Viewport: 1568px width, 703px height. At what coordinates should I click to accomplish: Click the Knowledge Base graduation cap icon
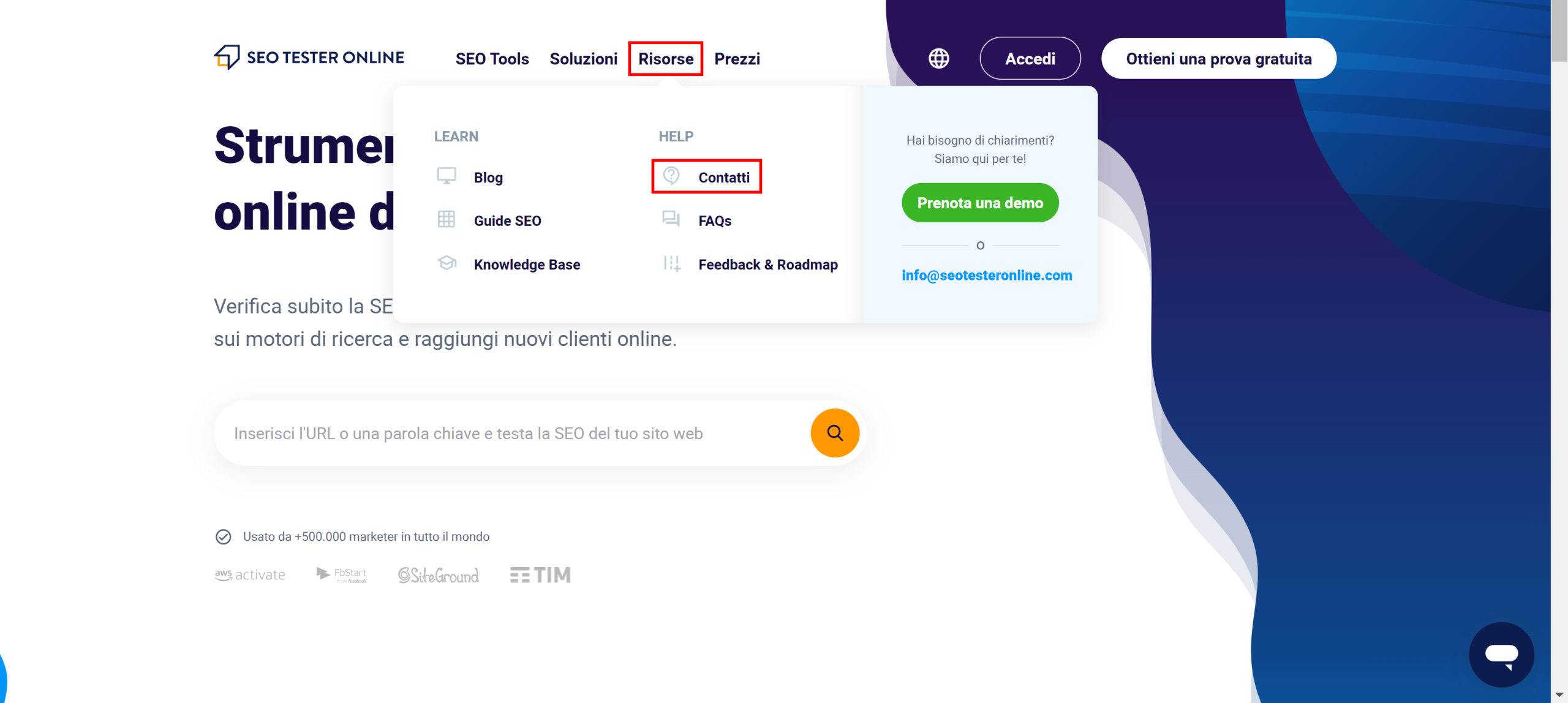tap(447, 263)
